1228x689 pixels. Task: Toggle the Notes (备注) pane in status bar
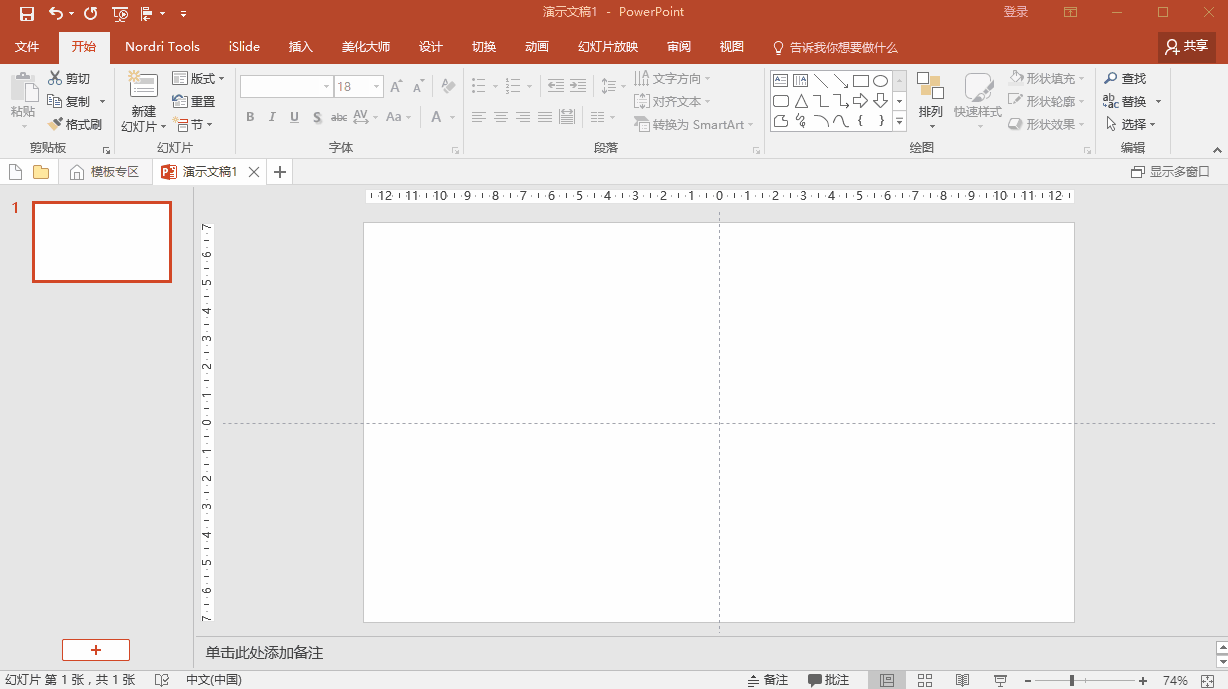768,680
